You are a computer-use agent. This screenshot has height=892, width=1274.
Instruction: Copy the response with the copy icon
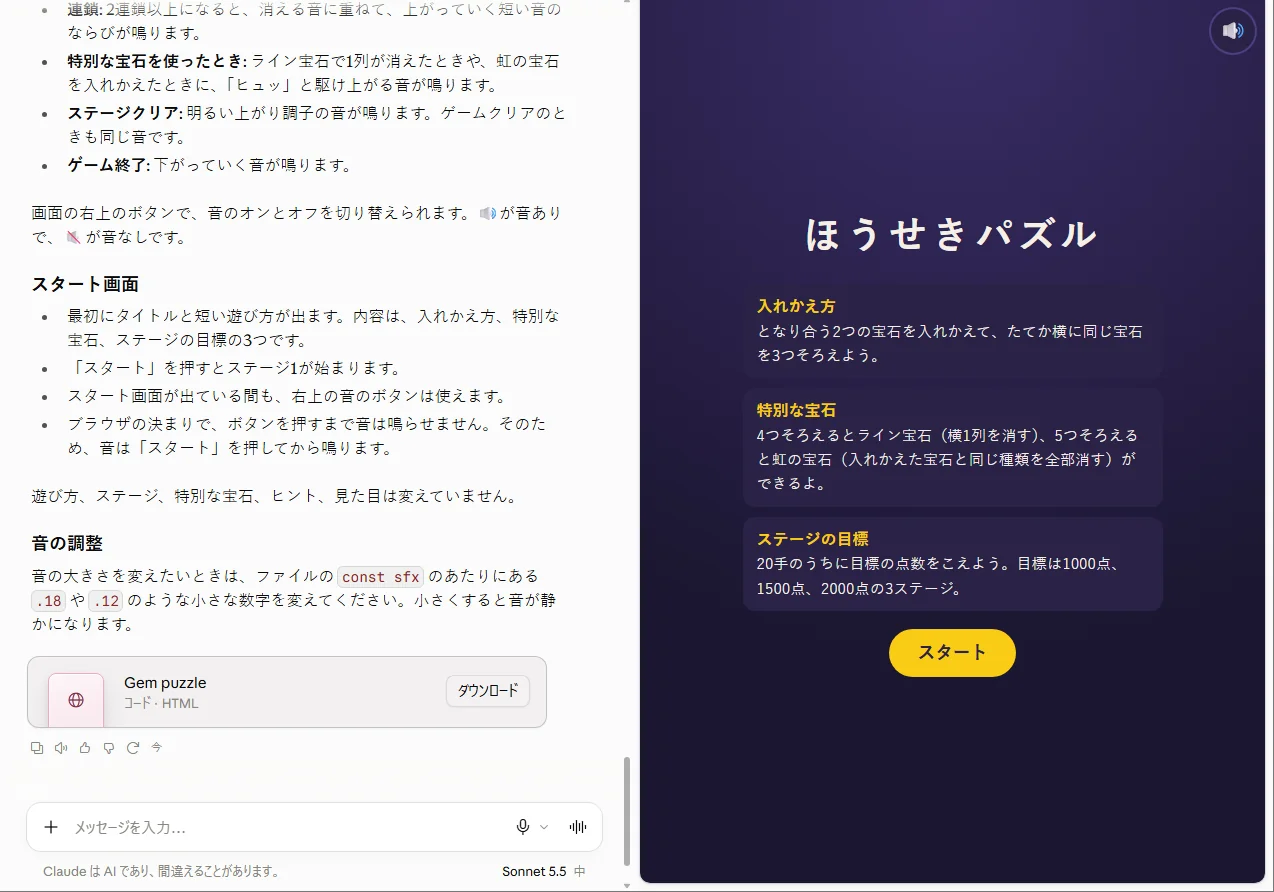[37, 747]
